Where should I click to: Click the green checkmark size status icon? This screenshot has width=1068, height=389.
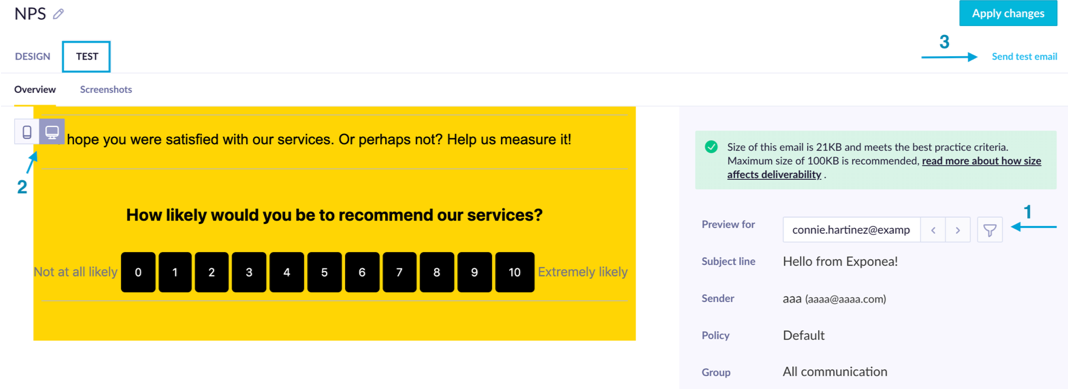[711, 146]
